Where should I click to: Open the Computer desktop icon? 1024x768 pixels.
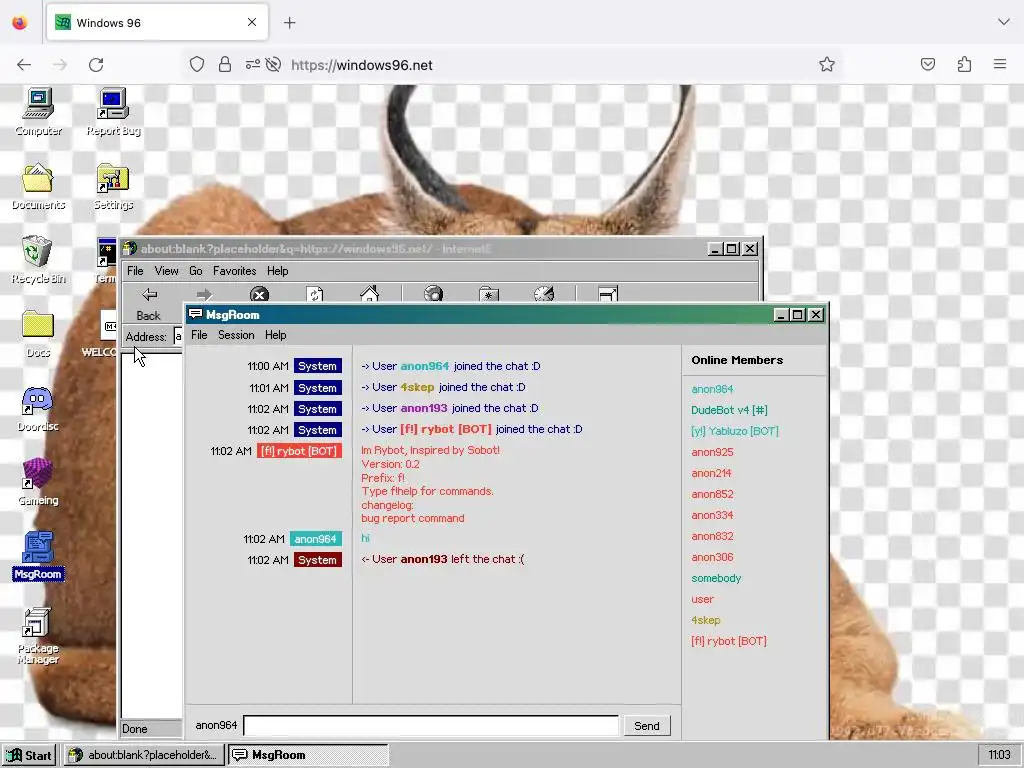[x=39, y=112]
